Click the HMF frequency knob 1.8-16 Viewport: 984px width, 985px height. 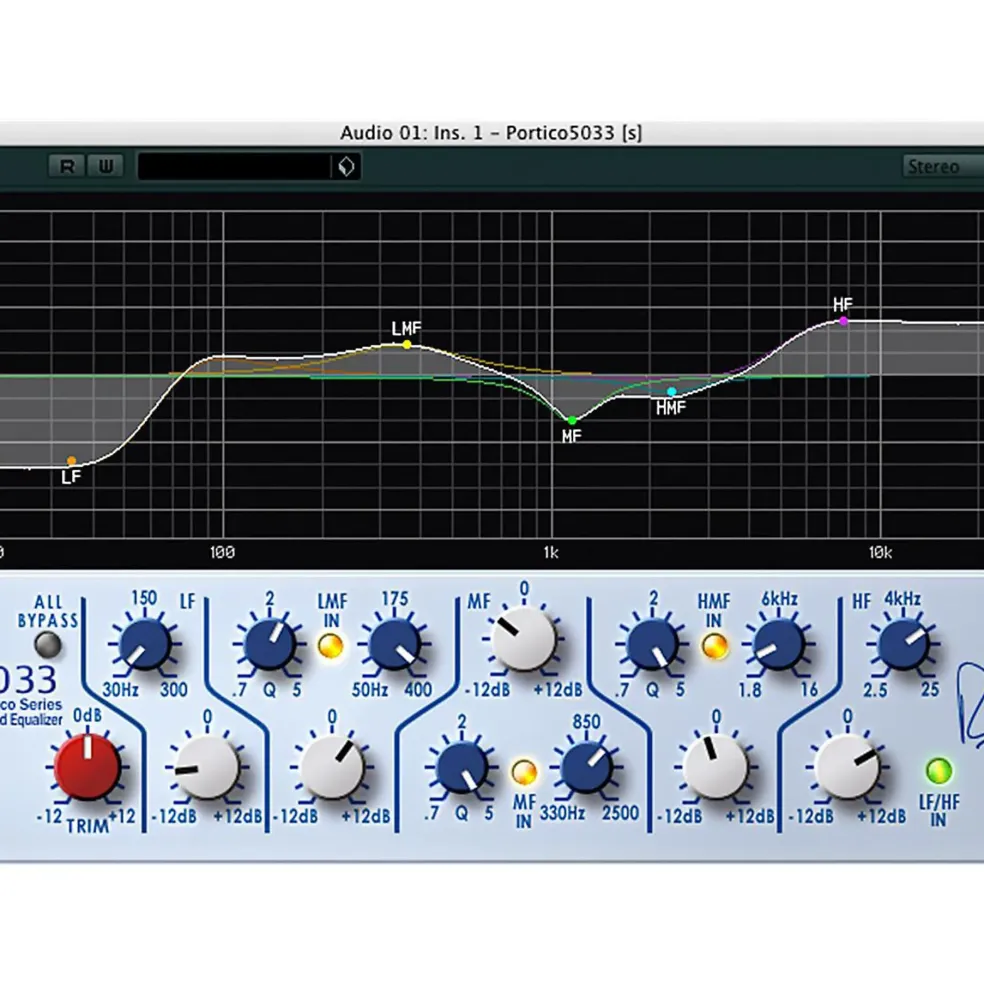(779, 644)
